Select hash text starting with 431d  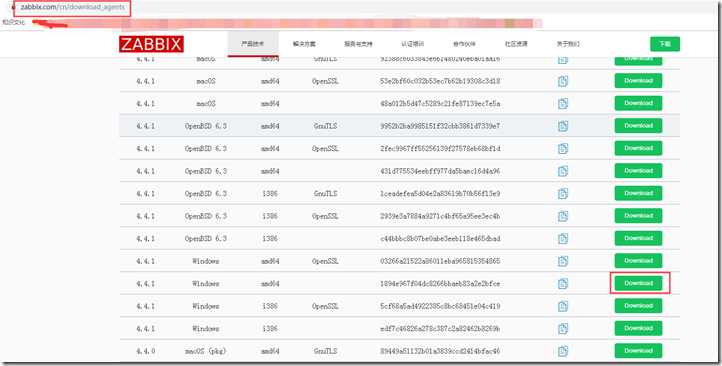point(440,171)
